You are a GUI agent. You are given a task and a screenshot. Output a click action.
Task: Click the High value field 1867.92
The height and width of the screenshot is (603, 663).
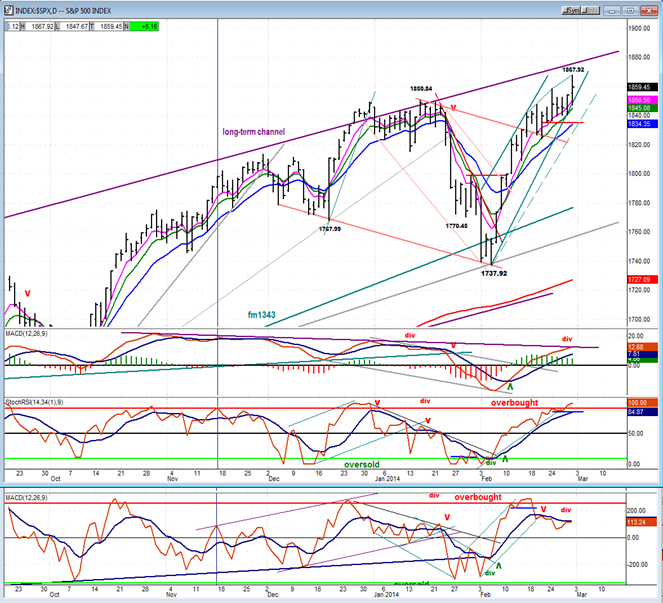(41, 27)
